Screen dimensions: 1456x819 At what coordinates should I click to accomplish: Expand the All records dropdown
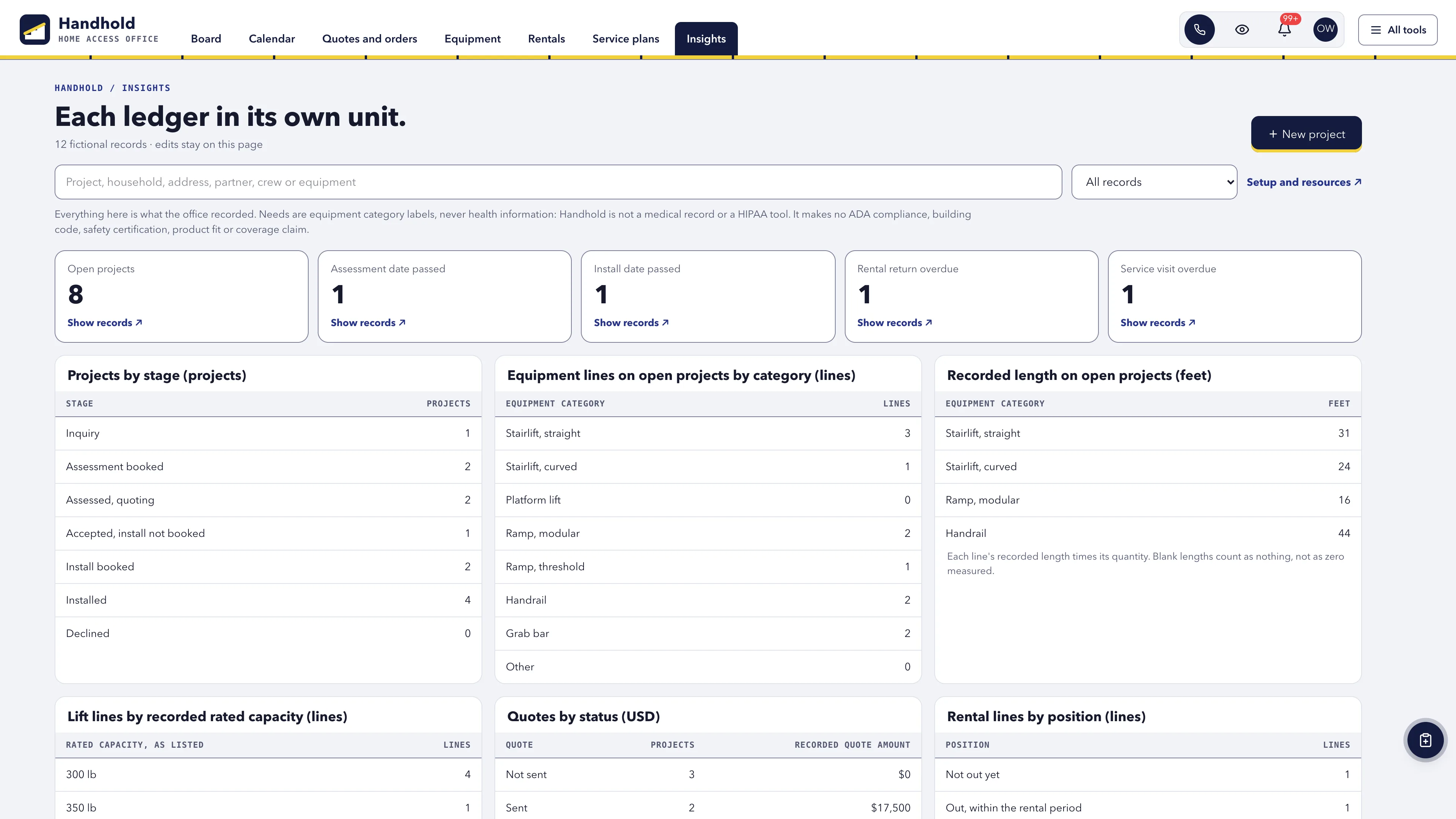point(1154,182)
